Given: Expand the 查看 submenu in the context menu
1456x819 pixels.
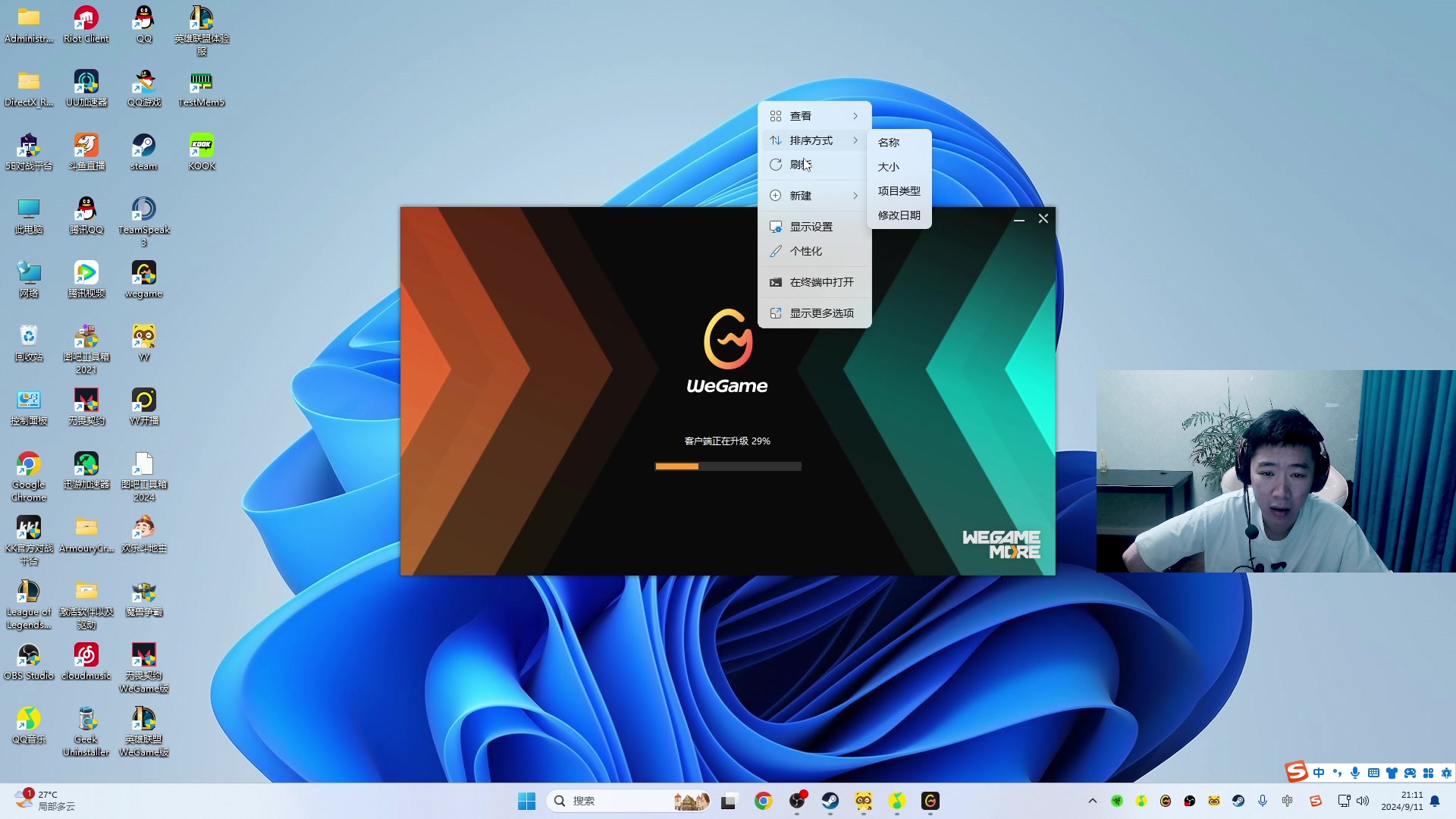Looking at the screenshot, I should point(814,116).
